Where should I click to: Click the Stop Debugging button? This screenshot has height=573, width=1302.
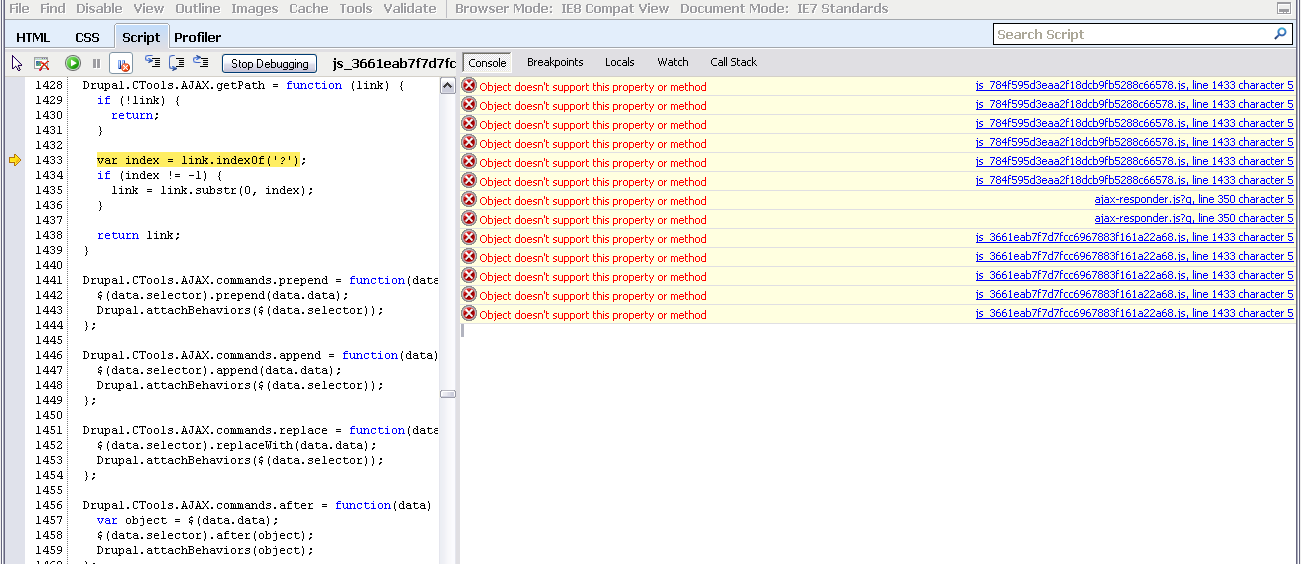(269, 63)
